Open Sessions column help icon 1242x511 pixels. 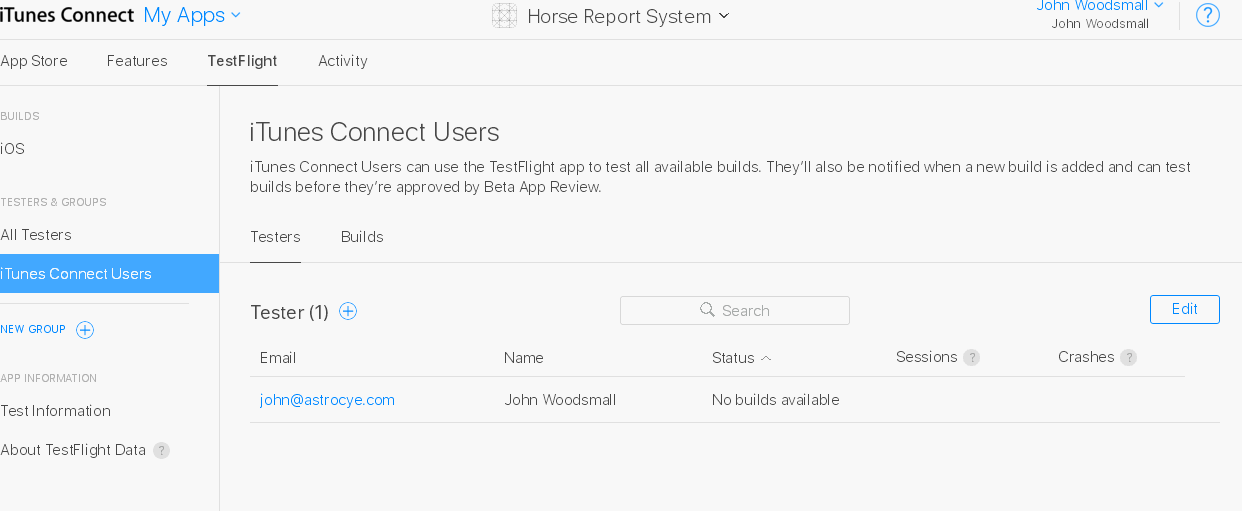pyautogui.click(x=971, y=358)
